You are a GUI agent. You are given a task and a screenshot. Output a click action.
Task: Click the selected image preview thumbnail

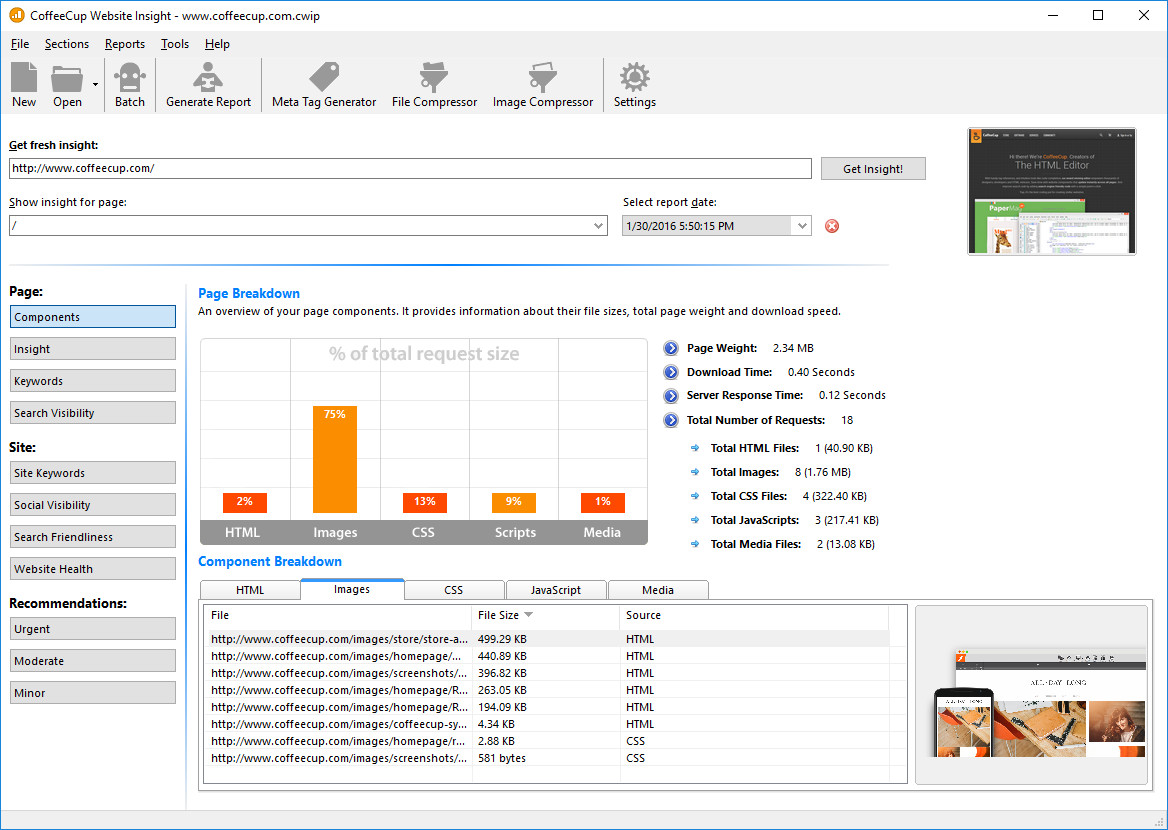(1032, 695)
